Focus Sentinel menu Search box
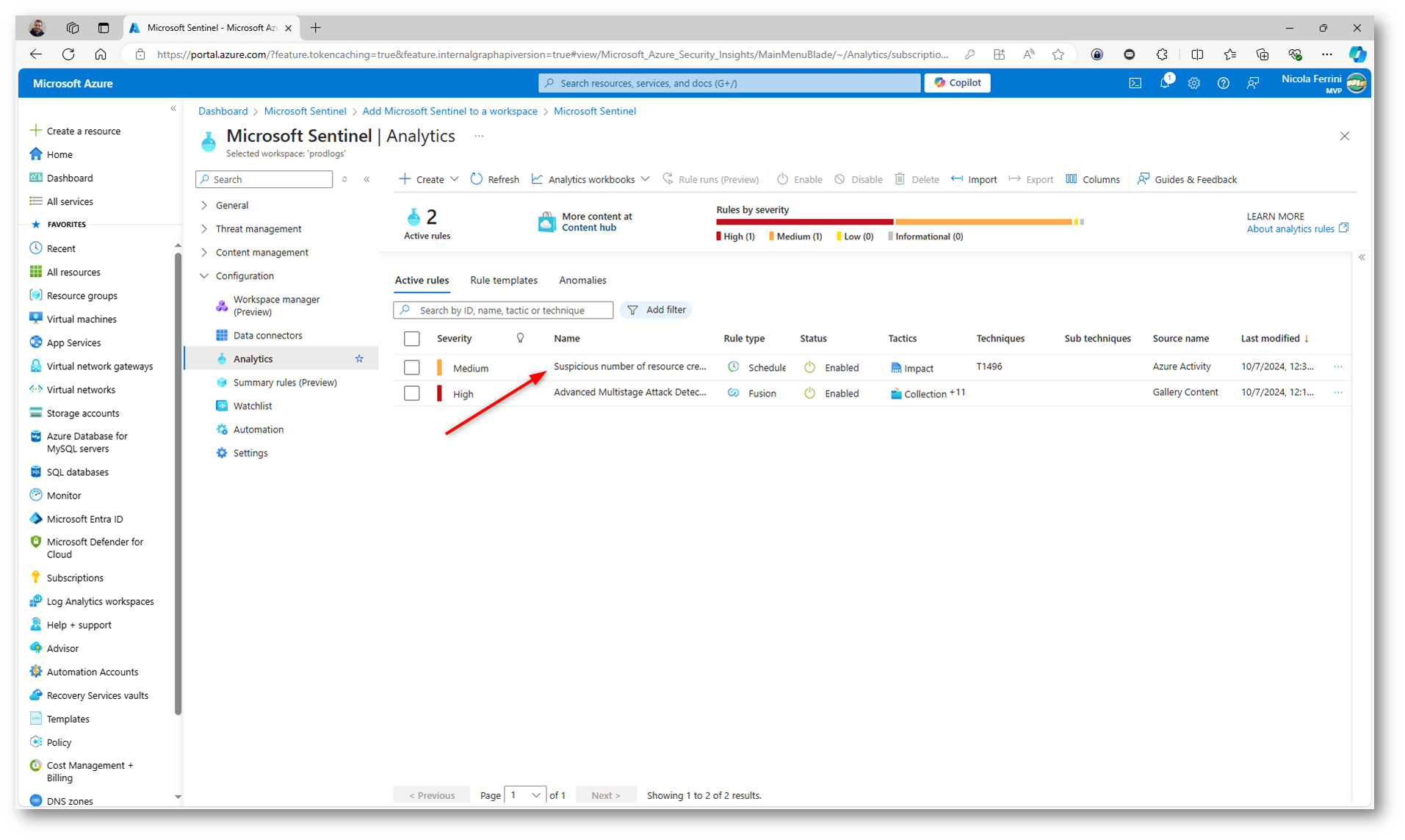Image resolution: width=1405 pixels, height=840 pixels. 264,179
